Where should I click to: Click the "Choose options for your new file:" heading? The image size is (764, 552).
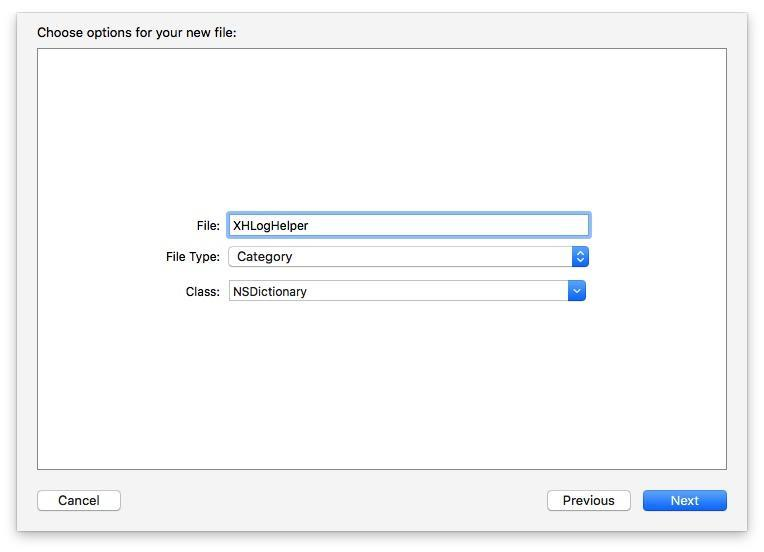point(137,33)
